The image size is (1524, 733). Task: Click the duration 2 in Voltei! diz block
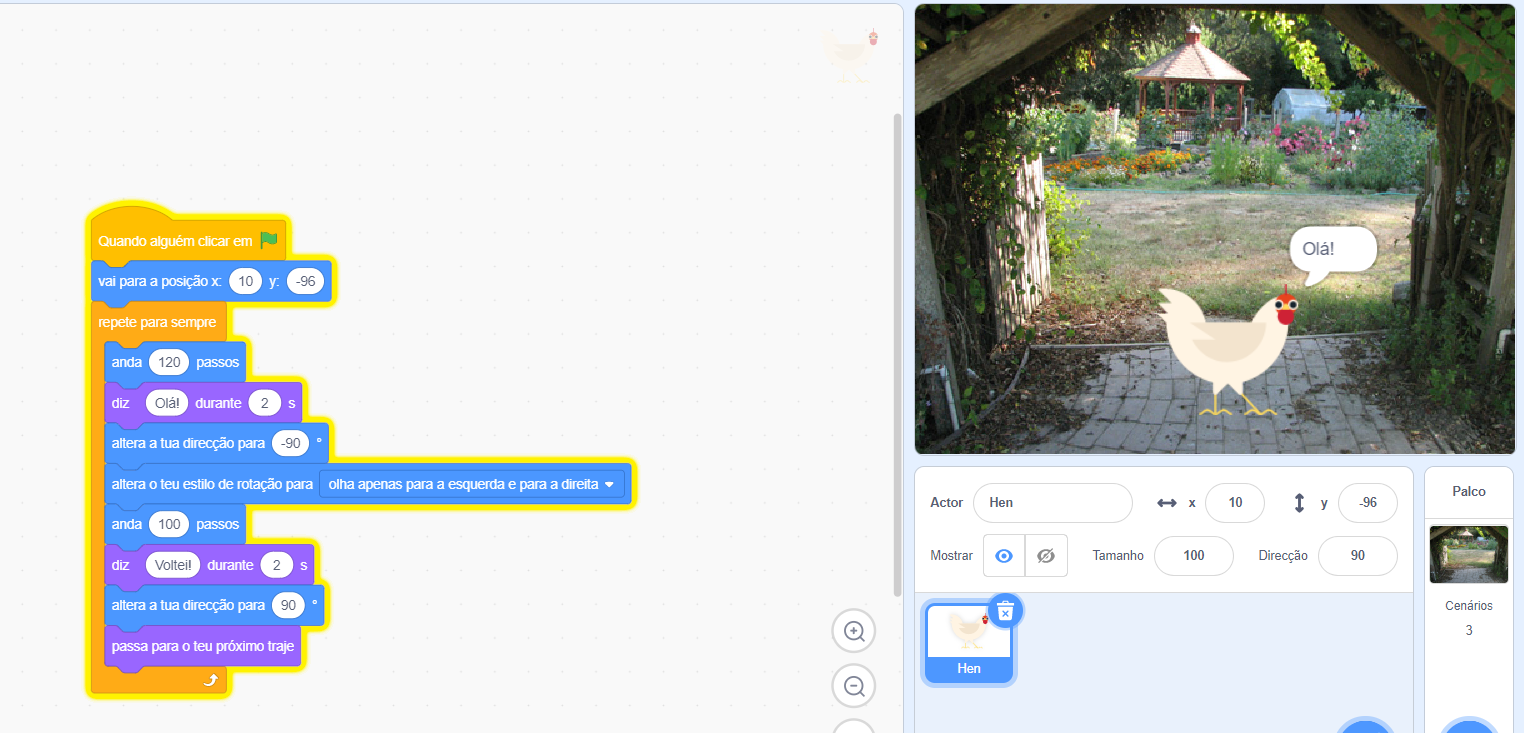[x=277, y=565]
